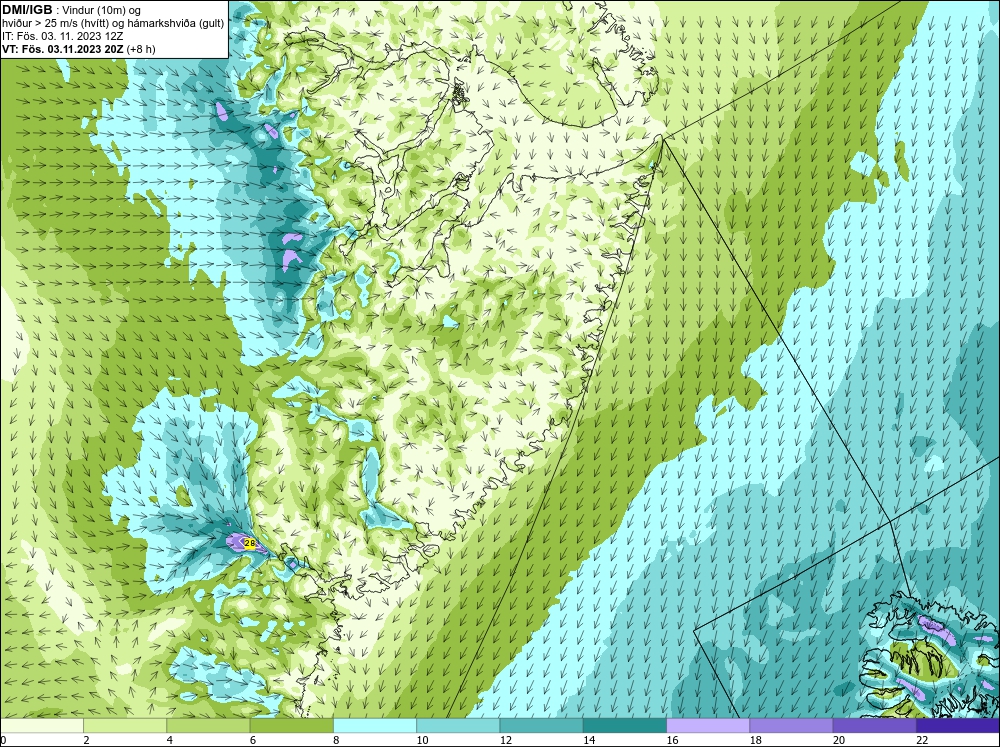
Task: Select the violet 20–22 m/s legend swatch
Action: [874, 726]
